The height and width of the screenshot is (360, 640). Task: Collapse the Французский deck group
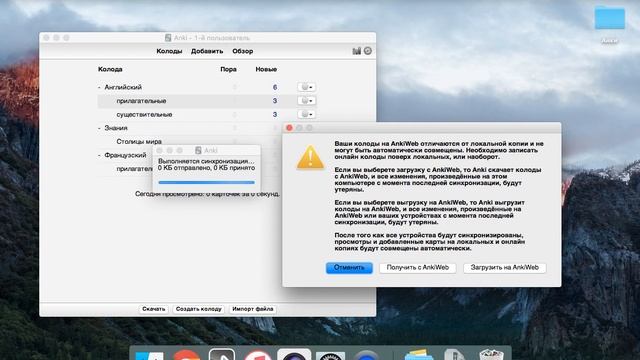click(x=99, y=156)
